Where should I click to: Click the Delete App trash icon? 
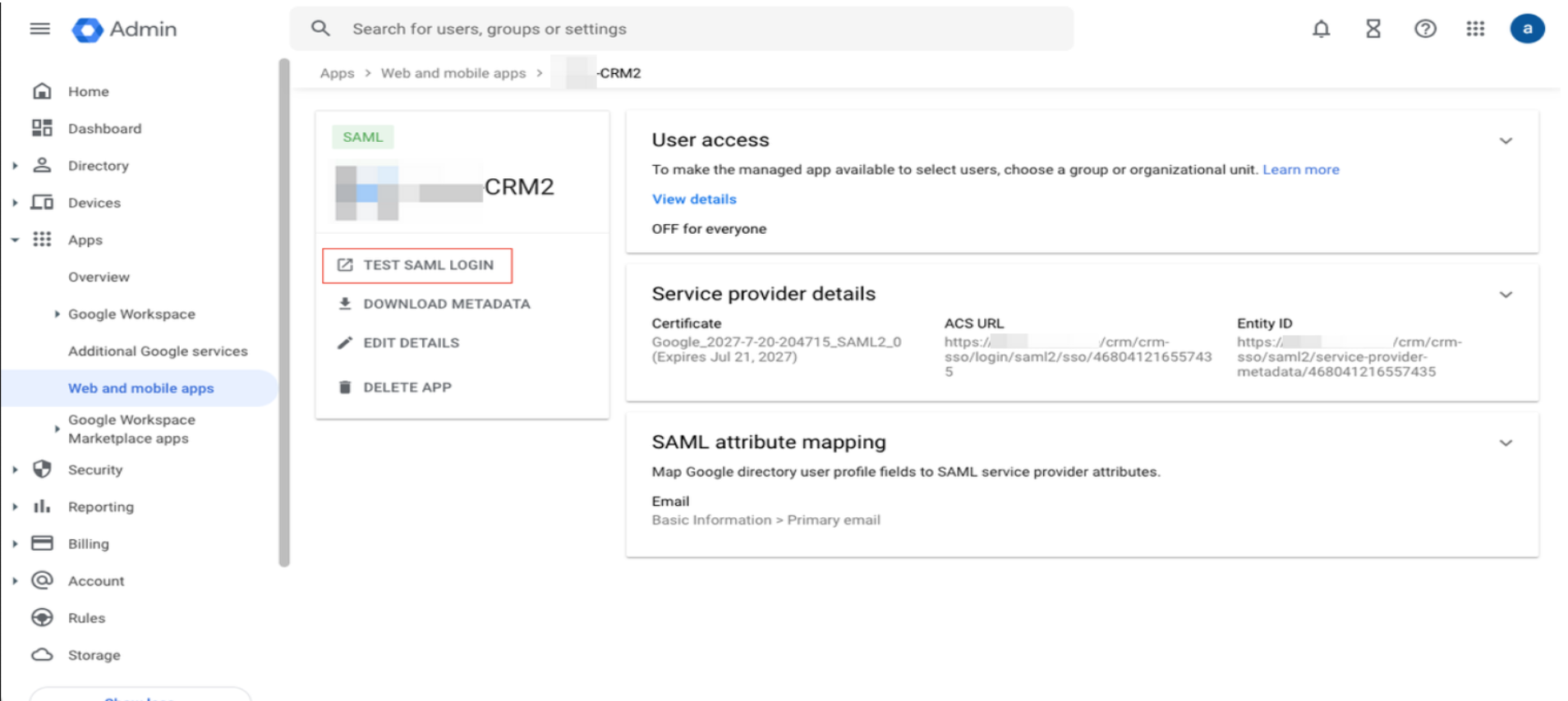tap(345, 387)
